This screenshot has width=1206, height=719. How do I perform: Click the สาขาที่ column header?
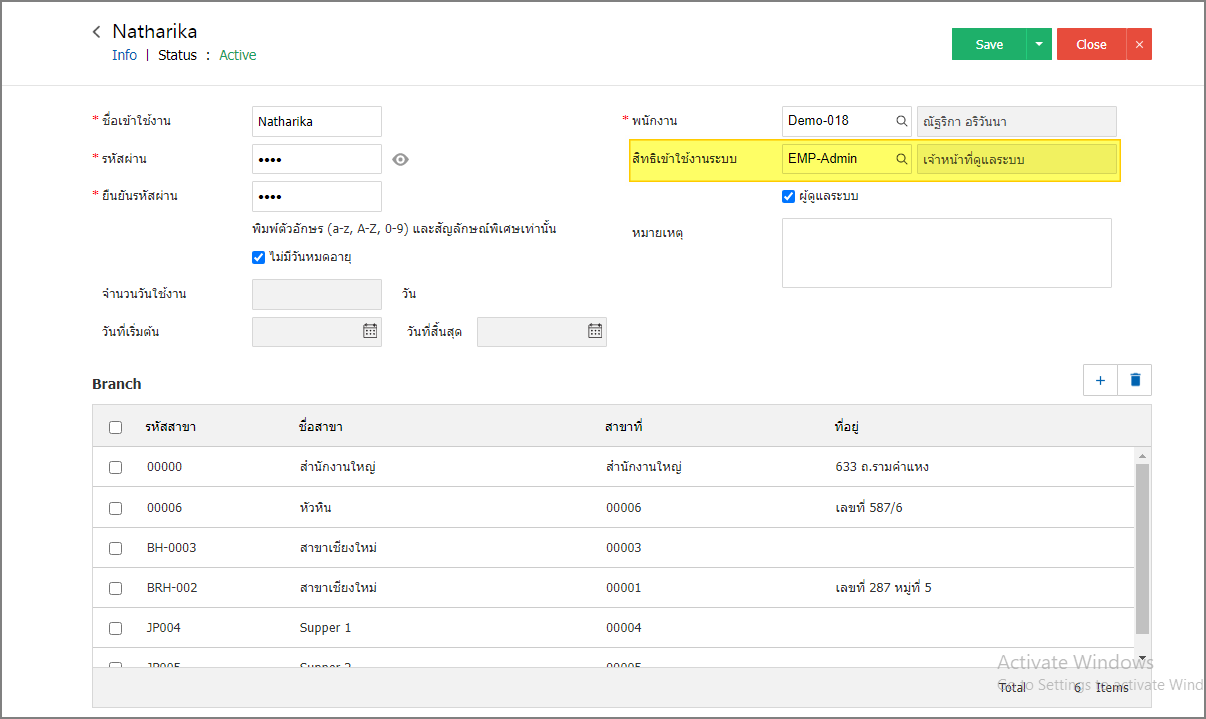(x=624, y=427)
